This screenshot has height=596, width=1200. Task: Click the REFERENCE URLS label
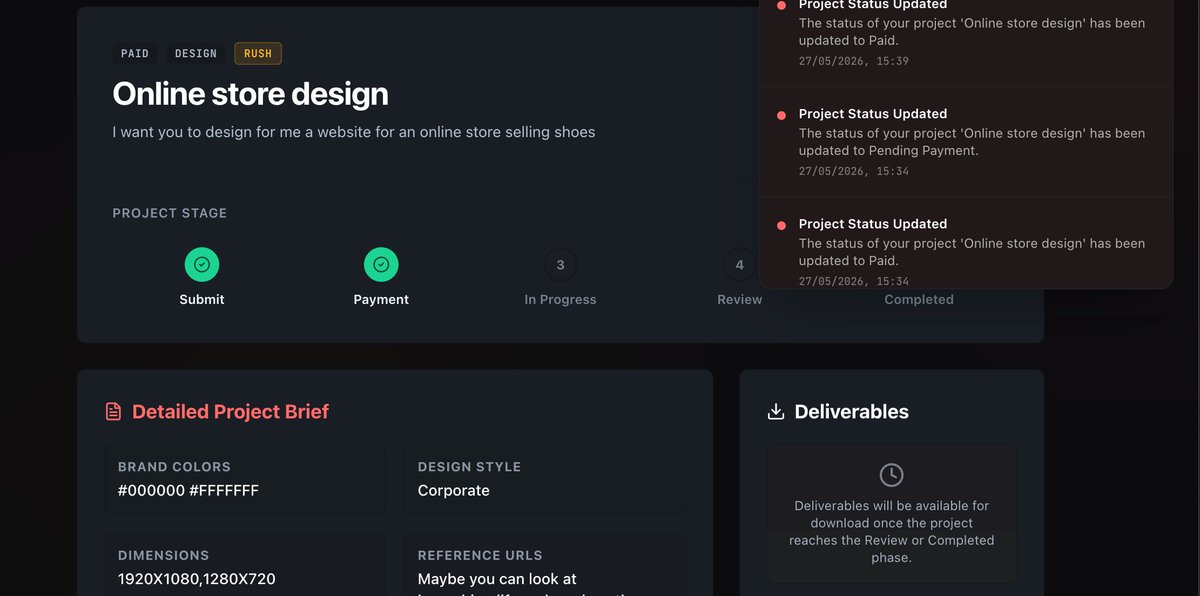pyautogui.click(x=480, y=555)
